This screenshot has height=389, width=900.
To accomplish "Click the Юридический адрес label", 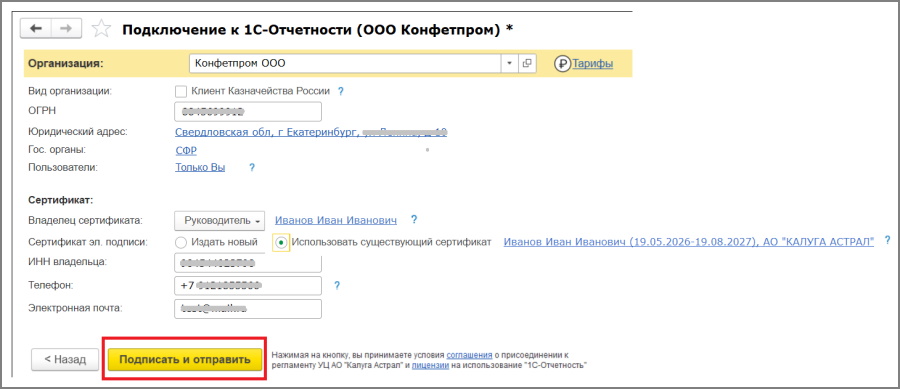I will click(77, 132).
